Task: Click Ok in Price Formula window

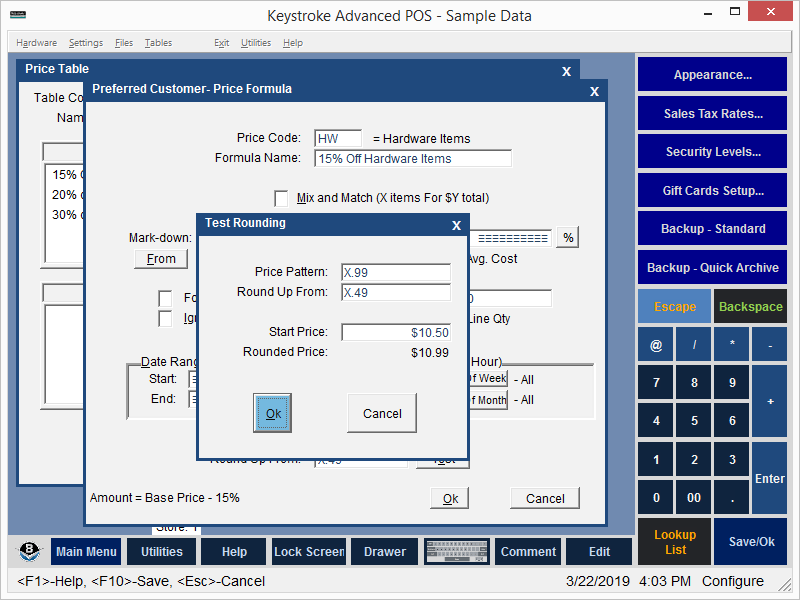Action: coord(449,498)
